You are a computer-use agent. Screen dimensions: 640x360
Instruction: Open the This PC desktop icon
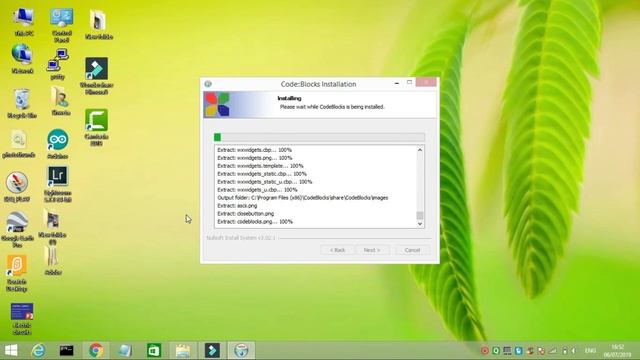pyautogui.click(x=23, y=22)
